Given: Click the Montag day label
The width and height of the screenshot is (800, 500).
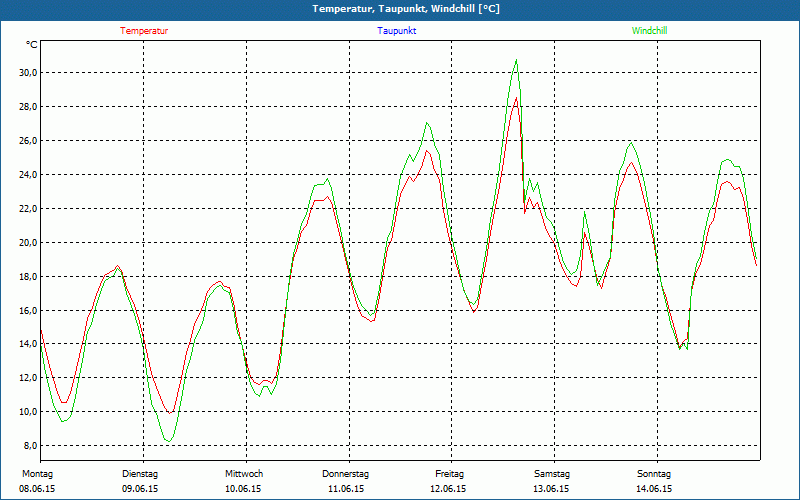Looking at the screenshot, I should coord(37,474).
